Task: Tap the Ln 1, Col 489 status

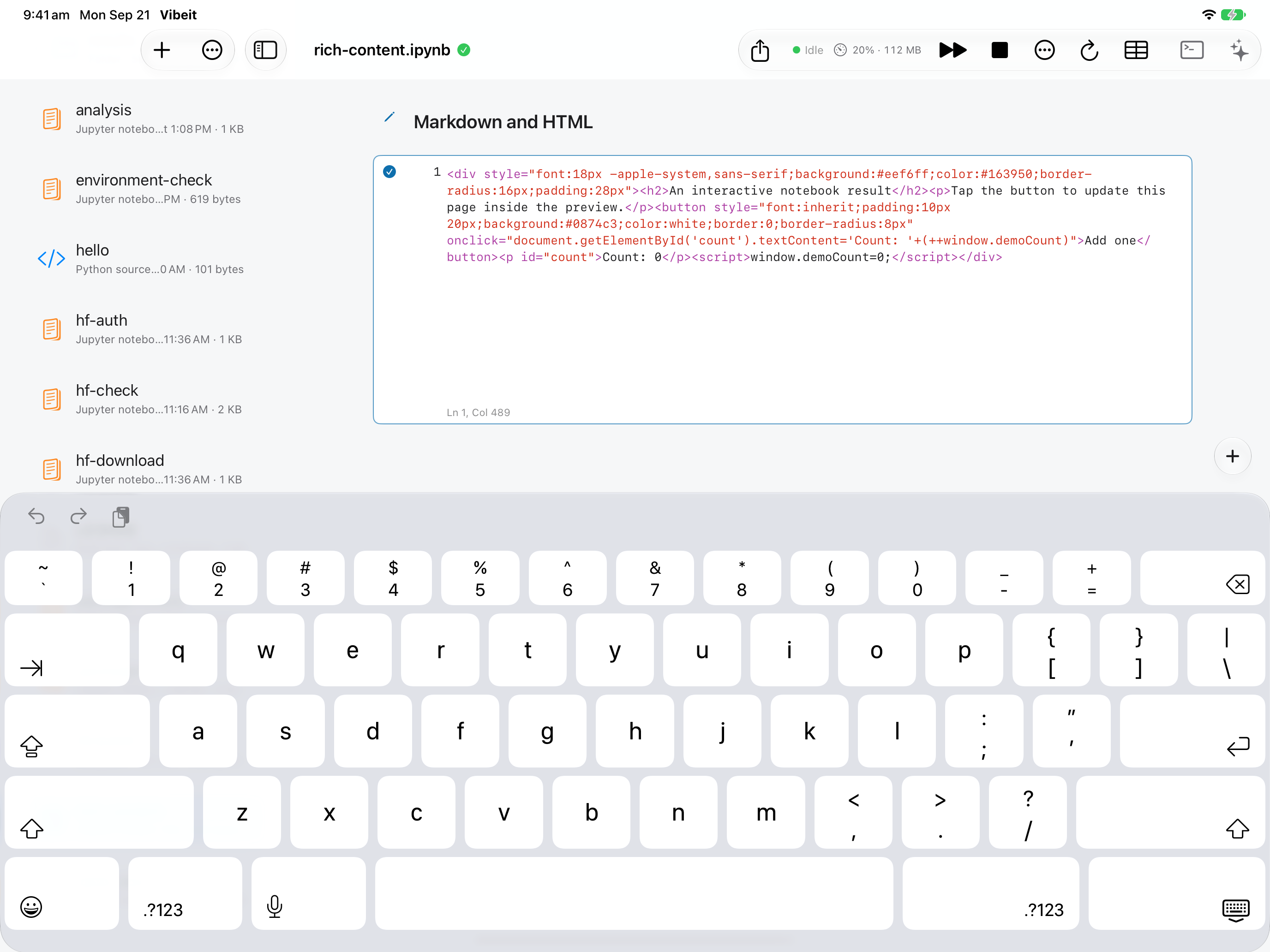Action: click(478, 413)
